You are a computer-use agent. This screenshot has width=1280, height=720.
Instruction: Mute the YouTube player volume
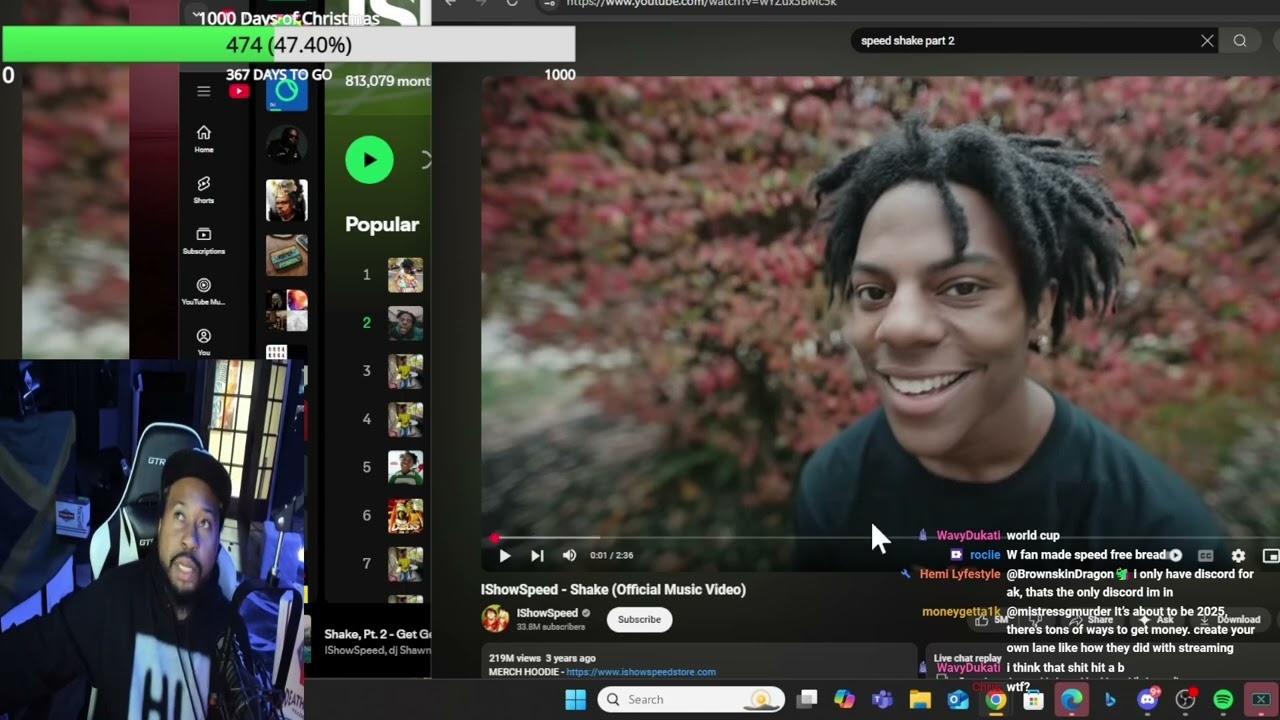click(569, 556)
